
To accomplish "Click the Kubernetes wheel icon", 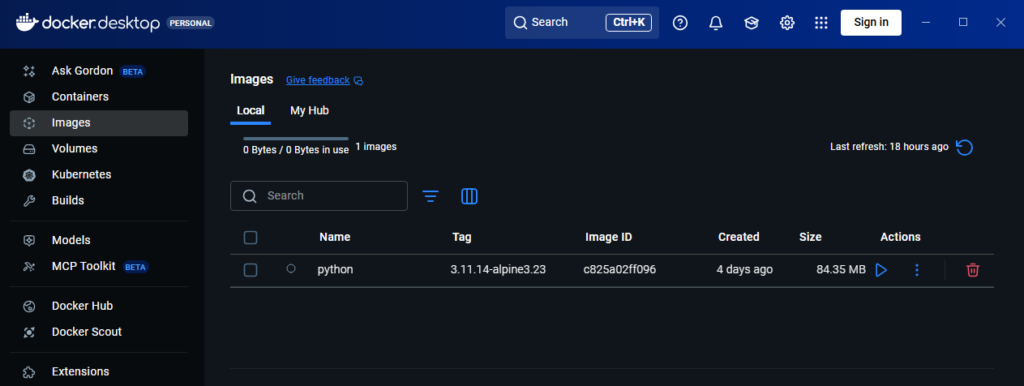I will click(29, 175).
